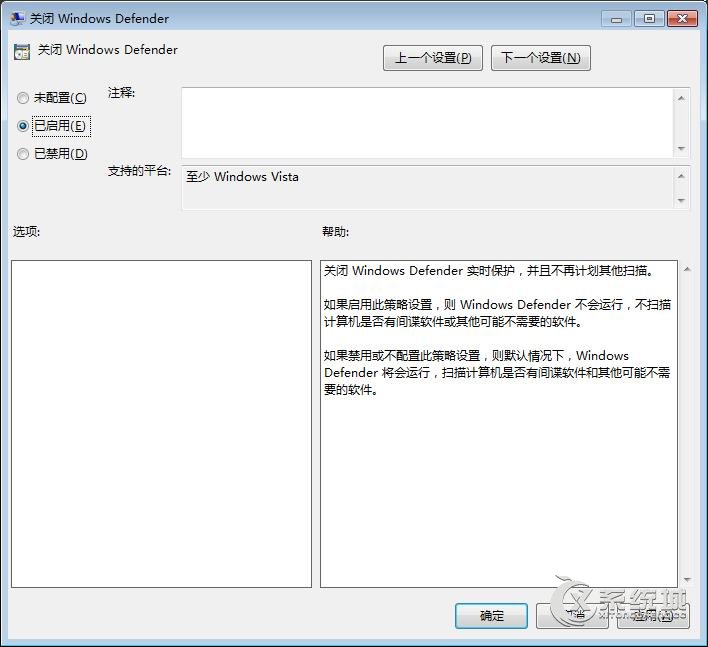Go to next setting 下一个设置(N)

pos(540,58)
